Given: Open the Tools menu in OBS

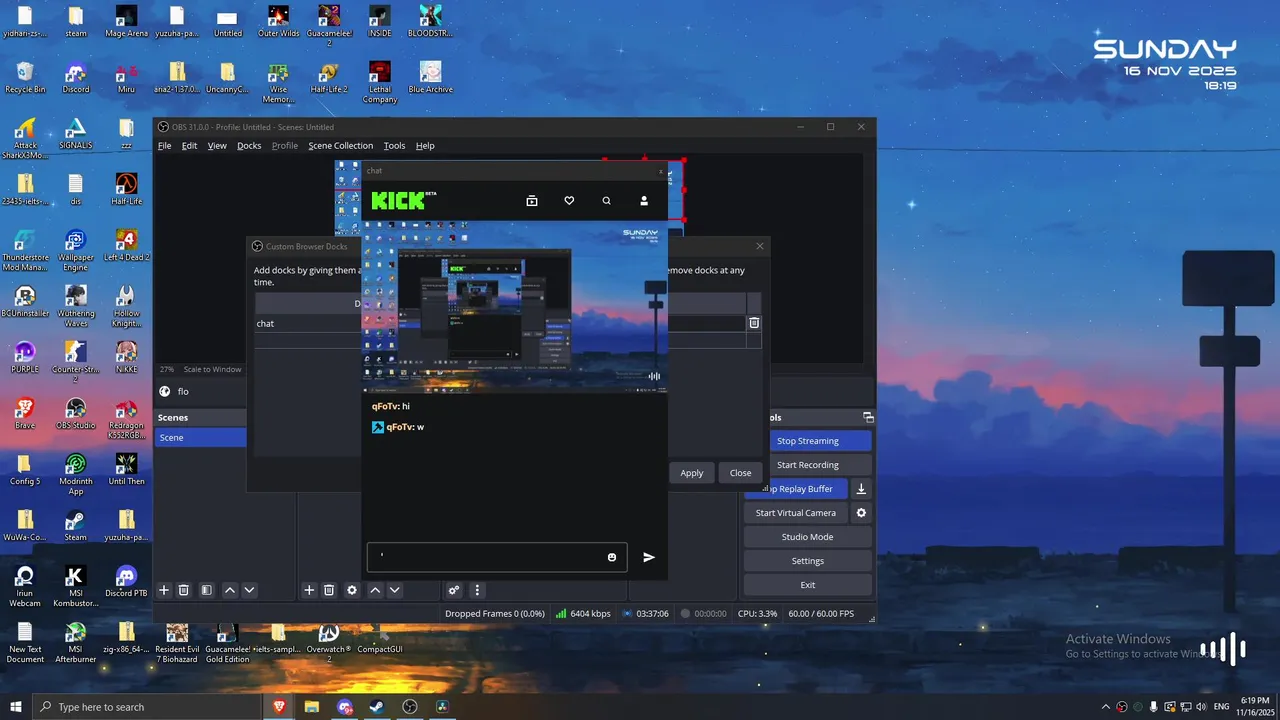Looking at the screenshot, I should 395,146.
